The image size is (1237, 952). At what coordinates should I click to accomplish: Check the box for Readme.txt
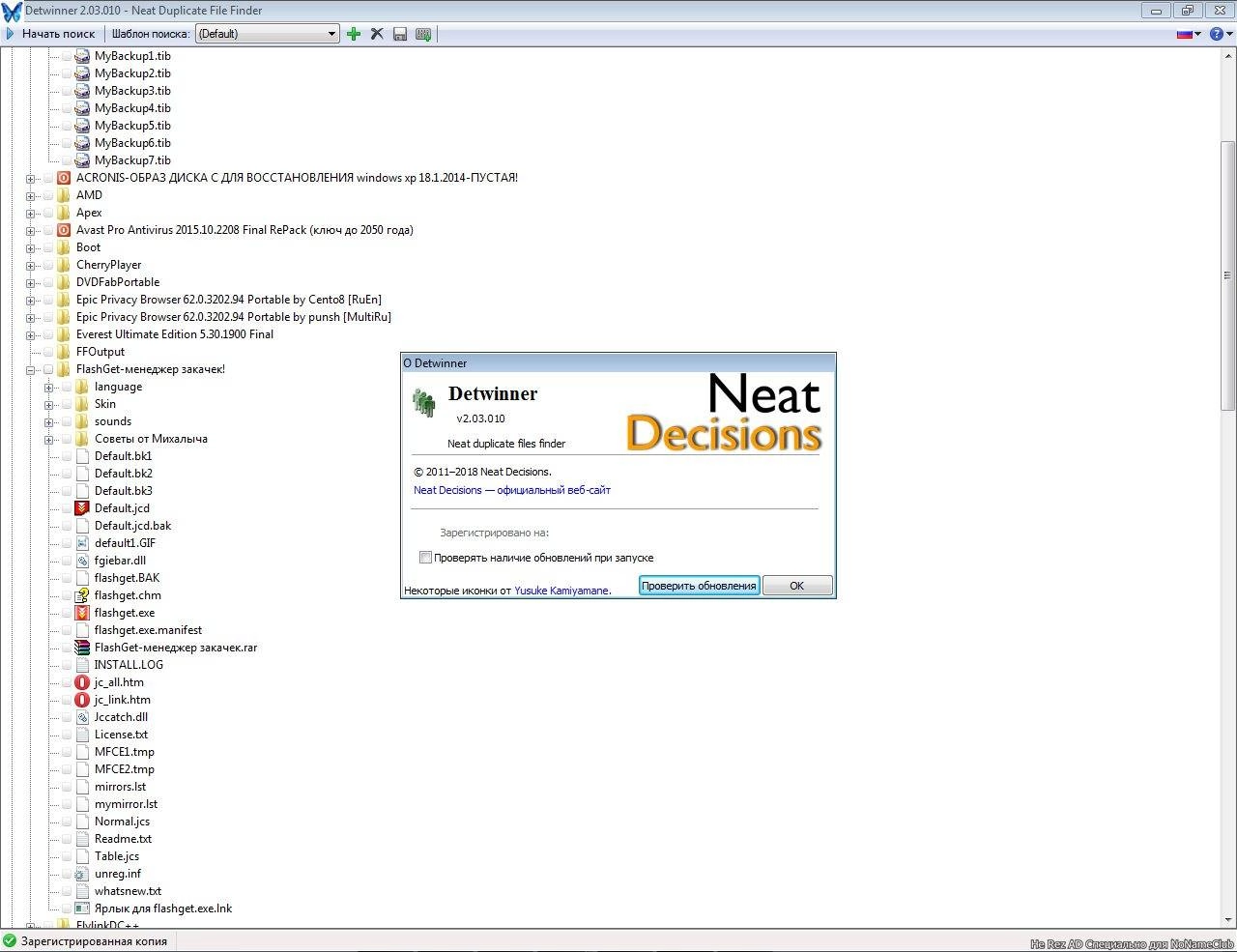point(67,839)
